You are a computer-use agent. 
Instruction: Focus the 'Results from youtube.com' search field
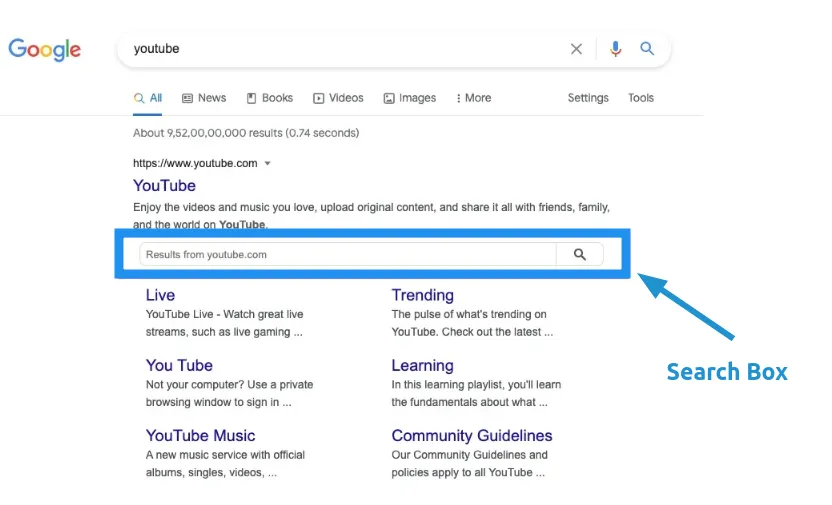348,255
